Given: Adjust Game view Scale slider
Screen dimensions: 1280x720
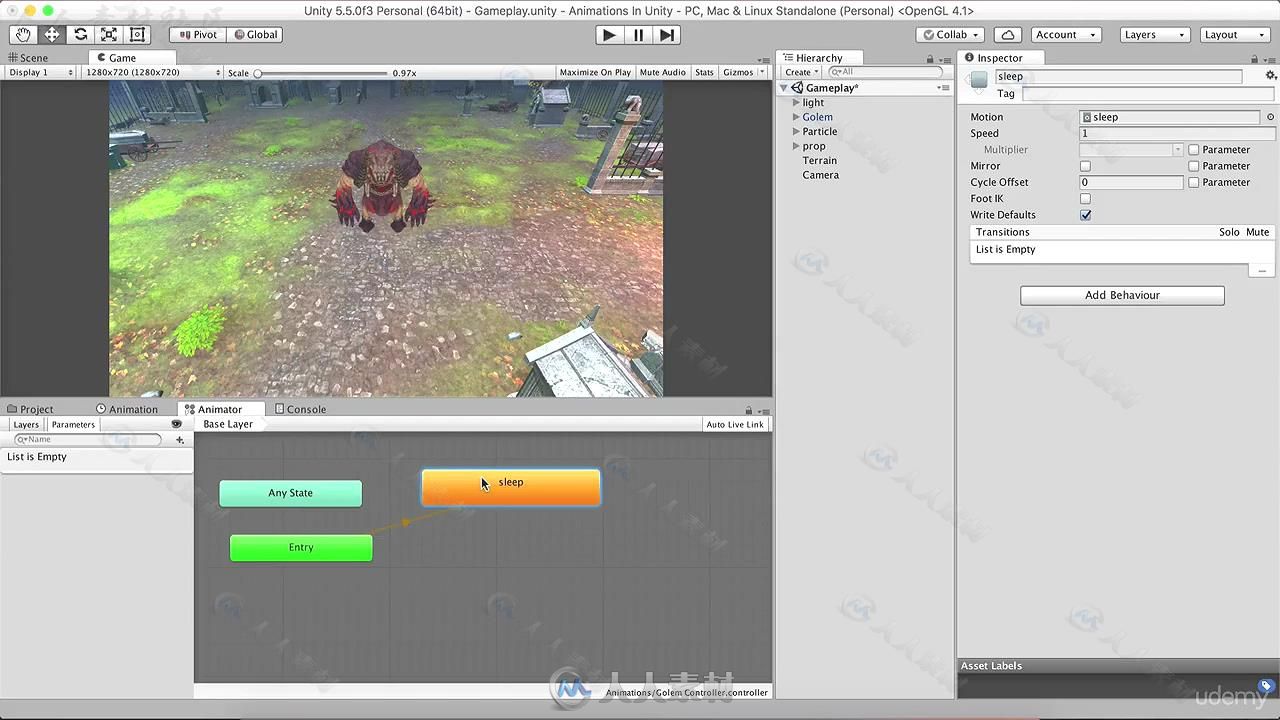Looking at the screenshot, I should 320,73.
